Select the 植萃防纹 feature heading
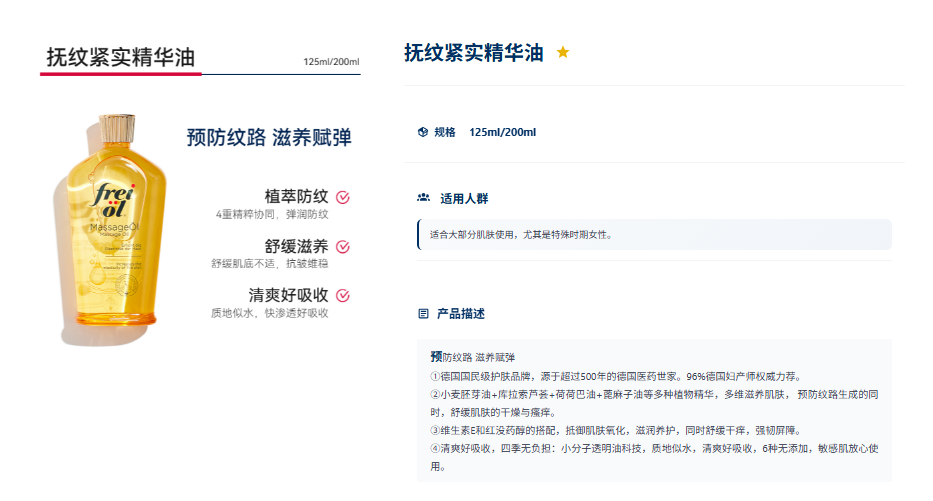The width and height of the screenshot is (933, 501). coord(296,196)
